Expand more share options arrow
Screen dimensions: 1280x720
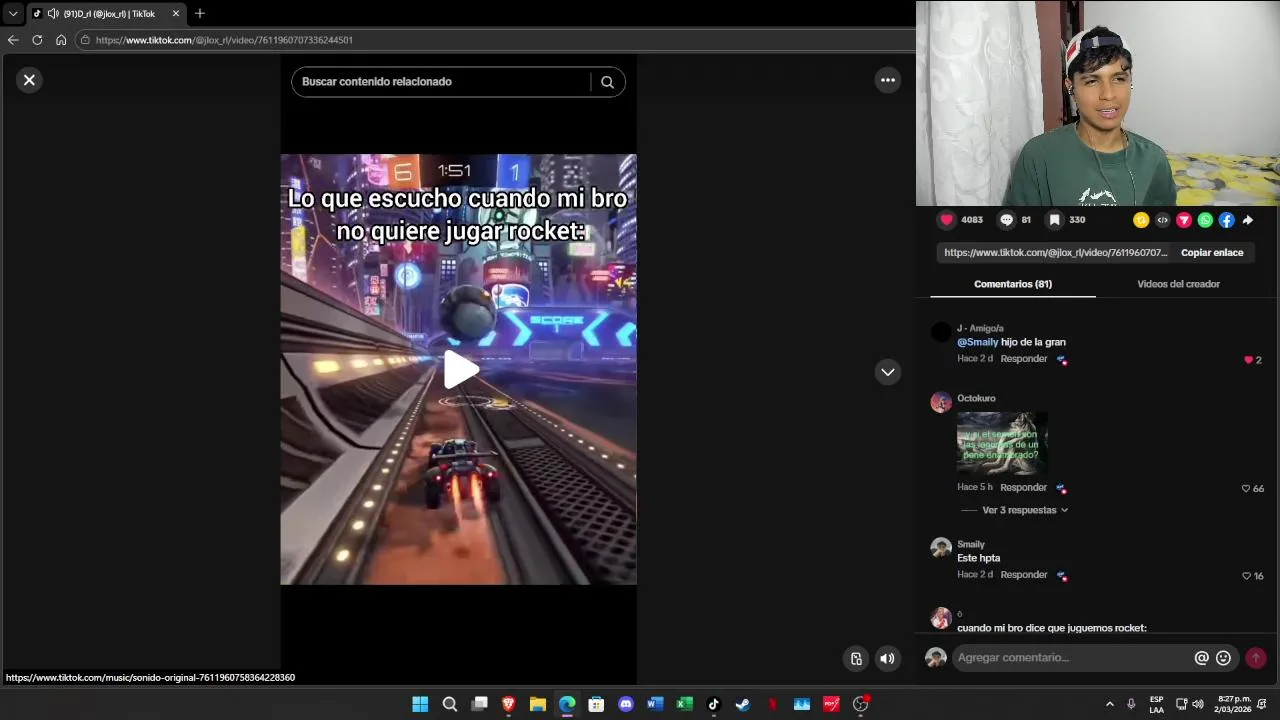[x=1247, y=220]
